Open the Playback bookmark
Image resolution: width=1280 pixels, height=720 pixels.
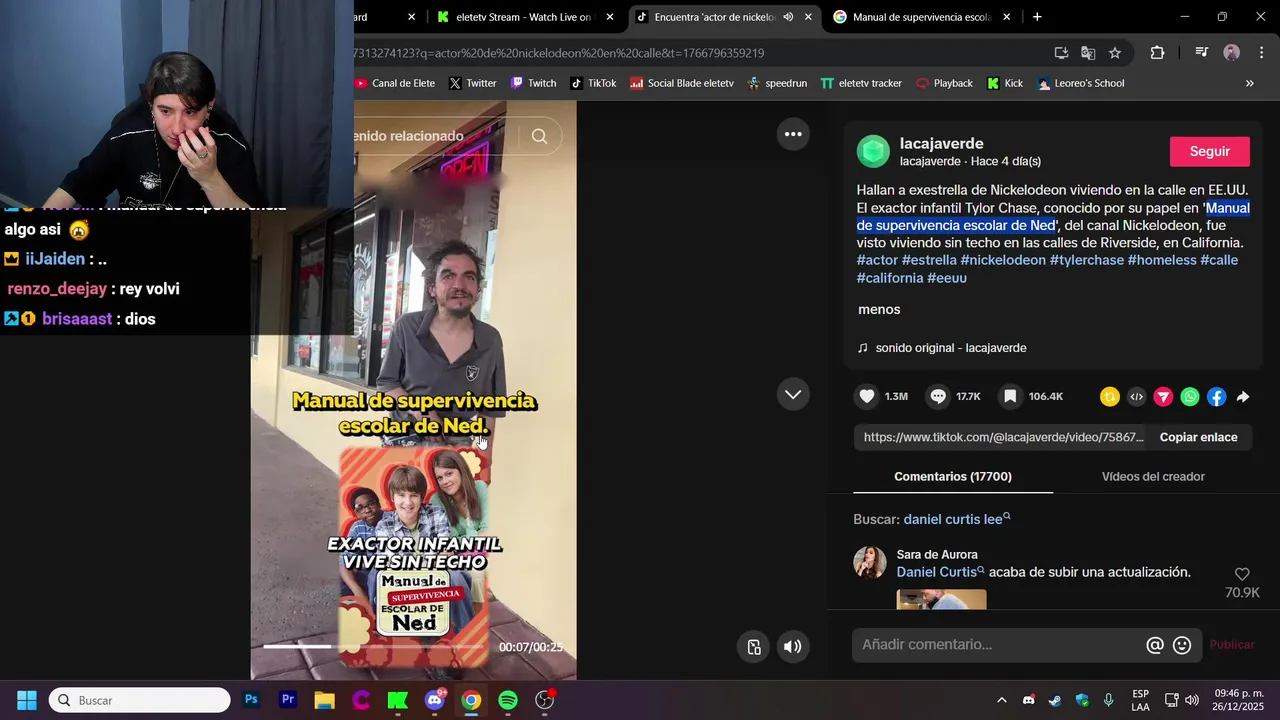tap(944, 83)
